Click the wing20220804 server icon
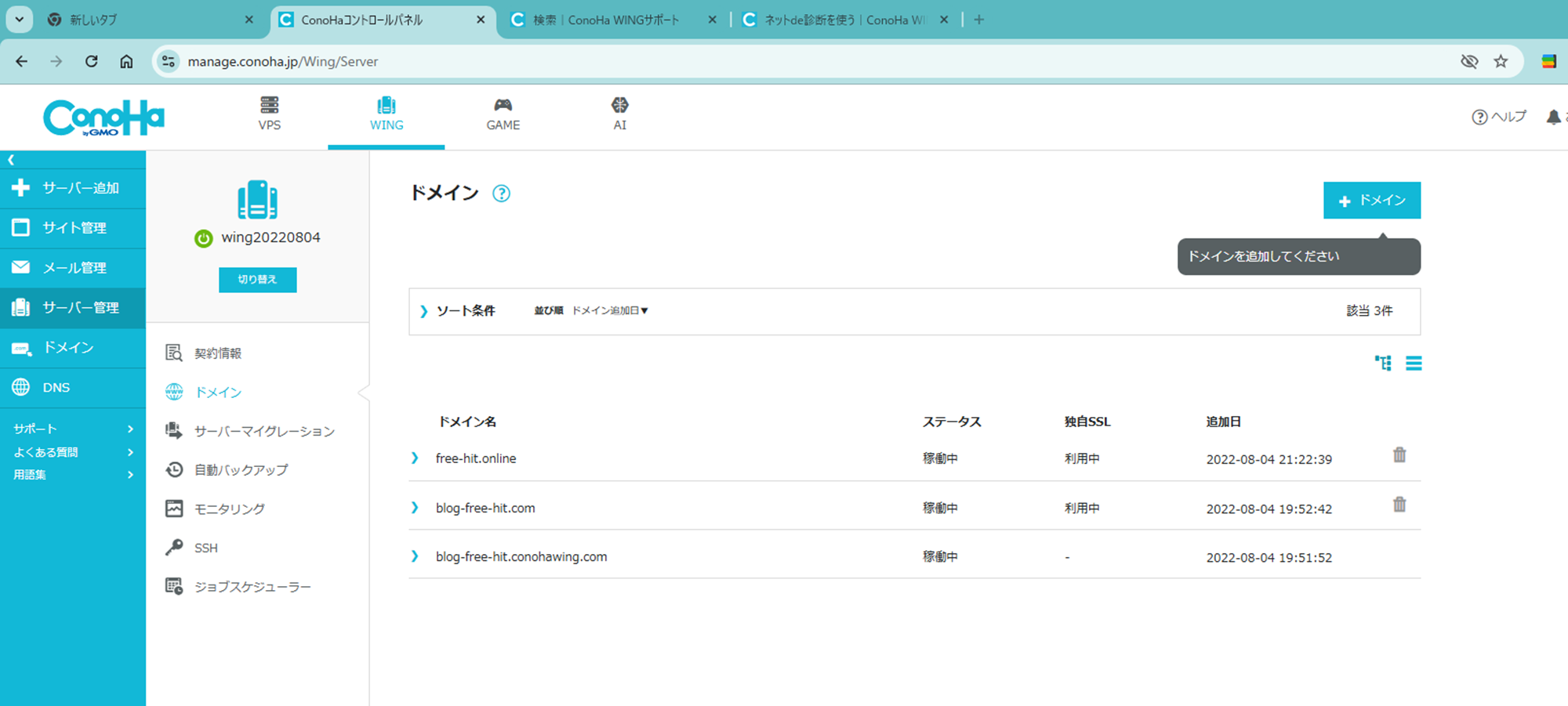 coord(257,200)
